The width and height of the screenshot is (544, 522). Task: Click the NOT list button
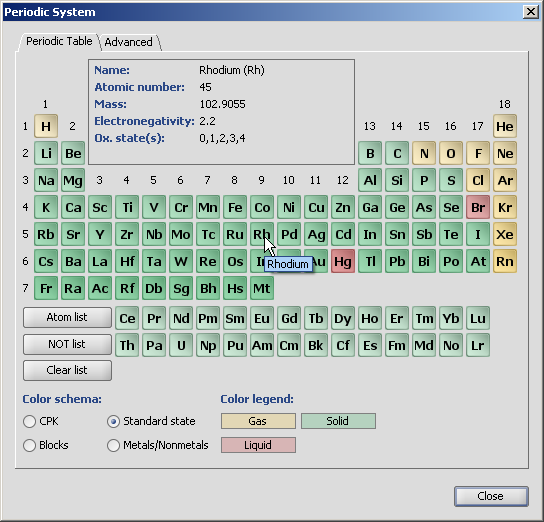67,344
